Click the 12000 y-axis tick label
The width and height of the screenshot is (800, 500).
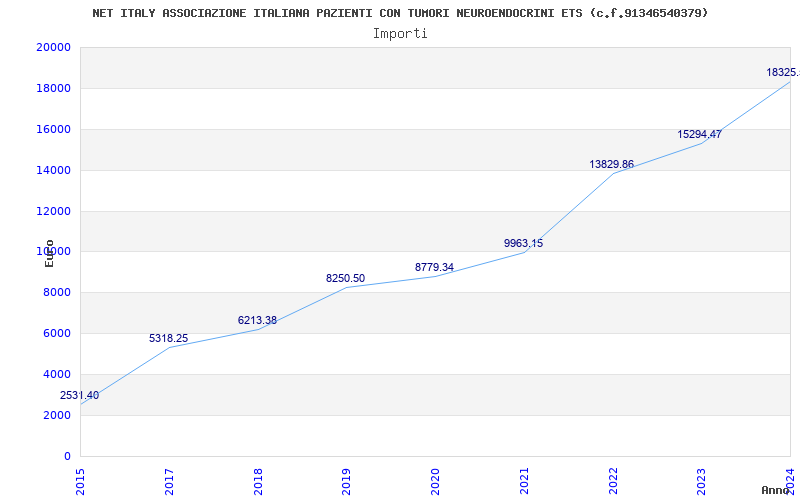point(53,211)
